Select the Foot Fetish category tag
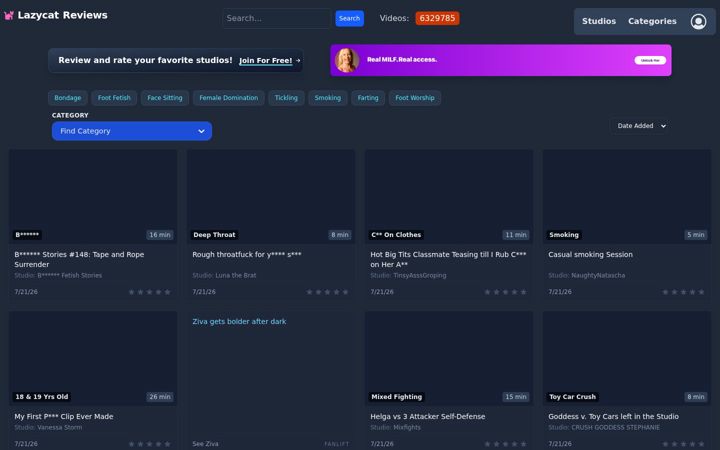Screen dimensions: 720x450 tap(114, 98)
